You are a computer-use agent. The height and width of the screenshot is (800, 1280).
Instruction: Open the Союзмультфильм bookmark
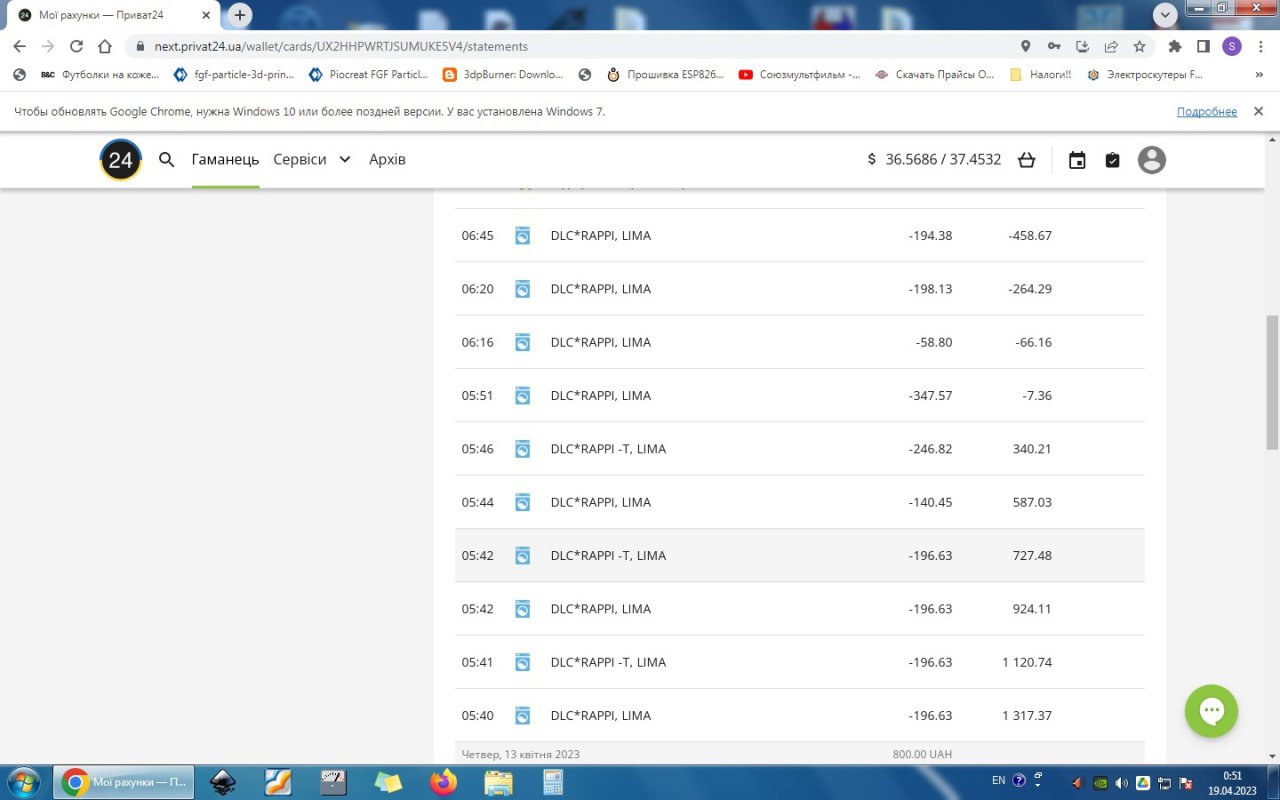(x=799, y=74)
